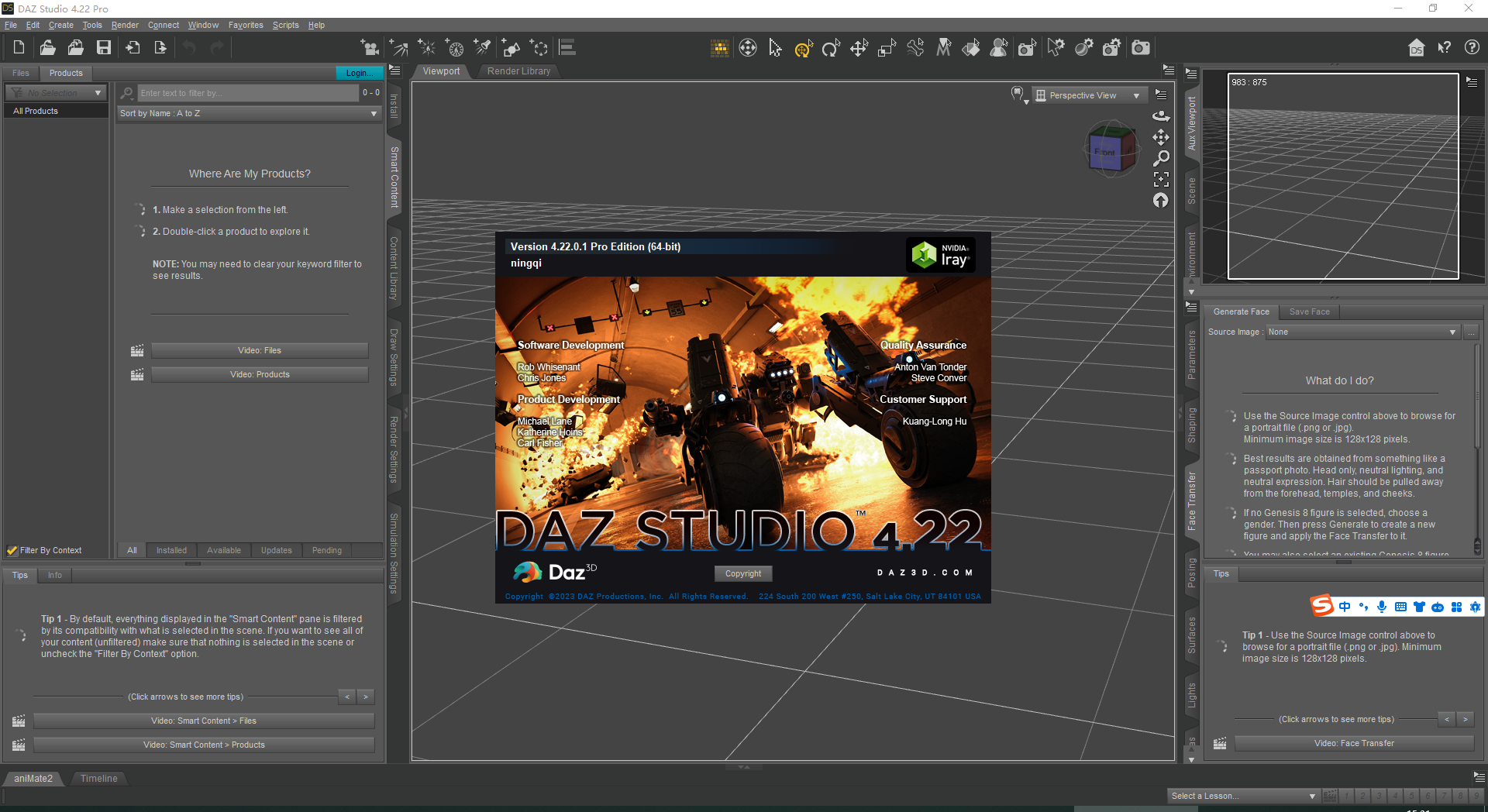This screenshot has width=1488, height=812.
Task: Open the Face Transfer pane options menu
Action: click(x=1191, y=307)
